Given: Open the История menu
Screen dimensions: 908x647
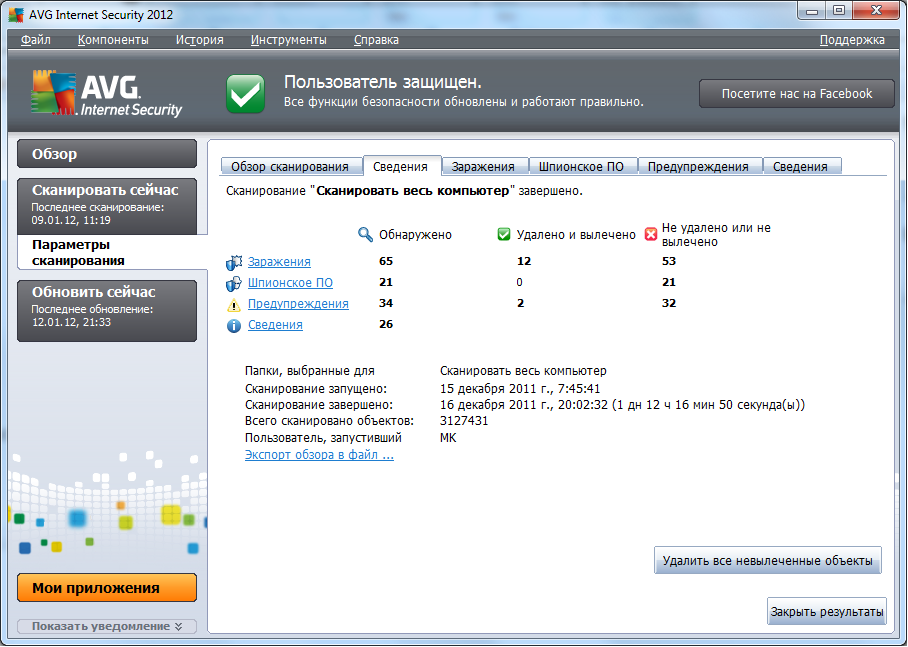Looking at the screenshot, I should tap(199, 40).
